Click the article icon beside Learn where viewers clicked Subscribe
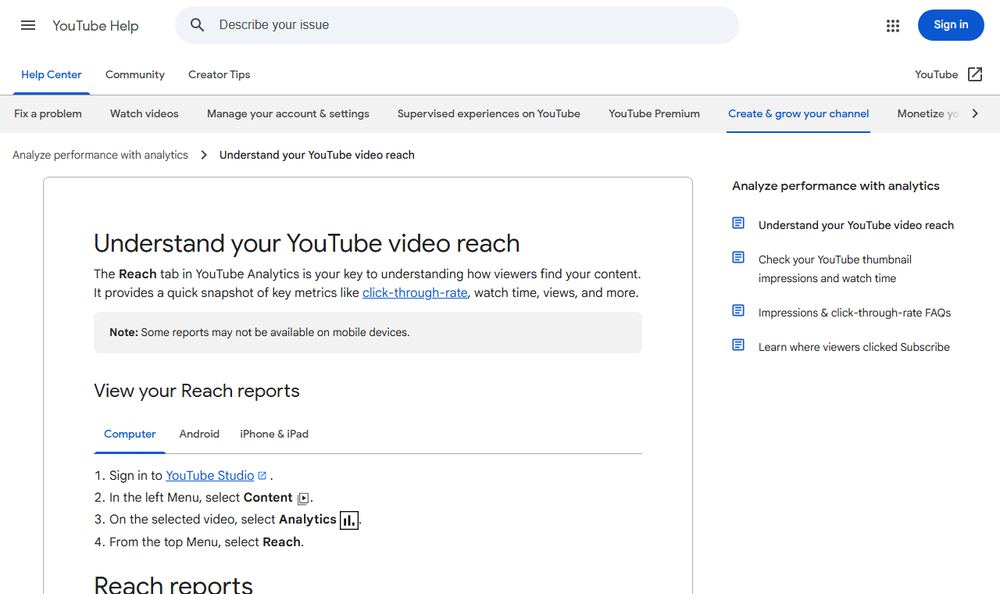 tap(738, 345)
